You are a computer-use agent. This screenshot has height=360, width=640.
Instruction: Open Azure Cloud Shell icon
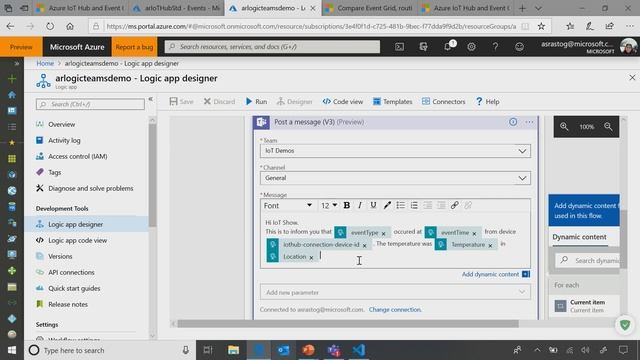point(400,47)
